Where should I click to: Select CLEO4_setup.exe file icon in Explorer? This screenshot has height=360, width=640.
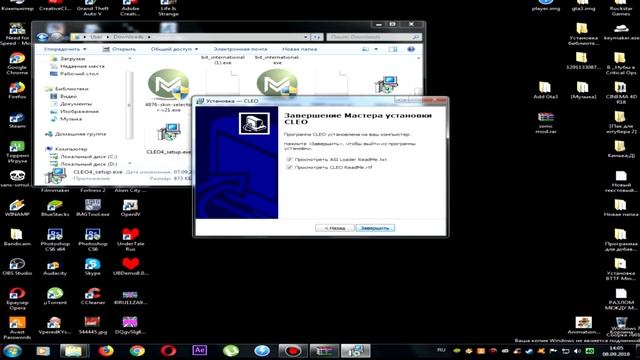[168, 133]
